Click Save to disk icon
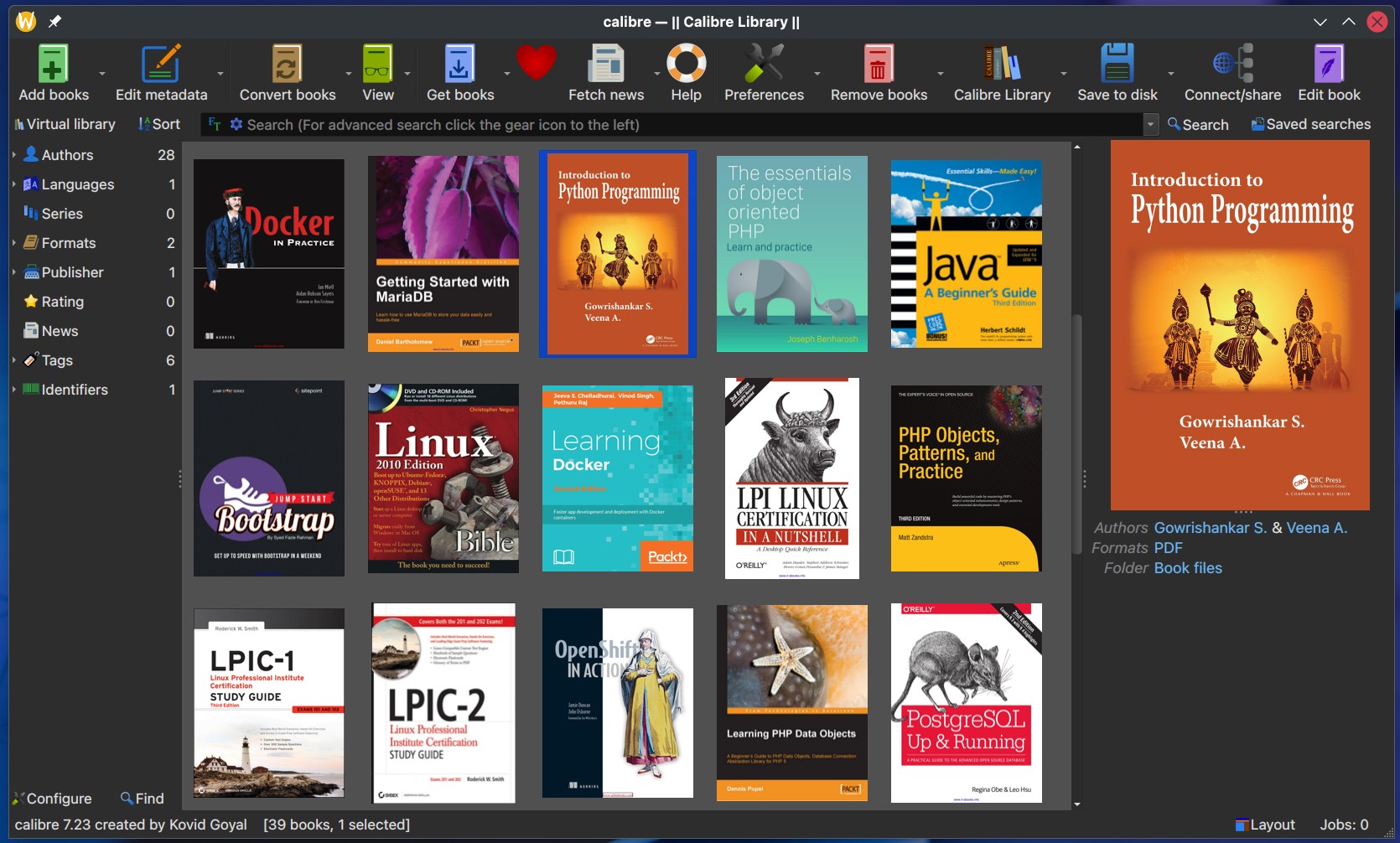The image size is (1400, 843). pyautogui.click(x=1117, y=64)
